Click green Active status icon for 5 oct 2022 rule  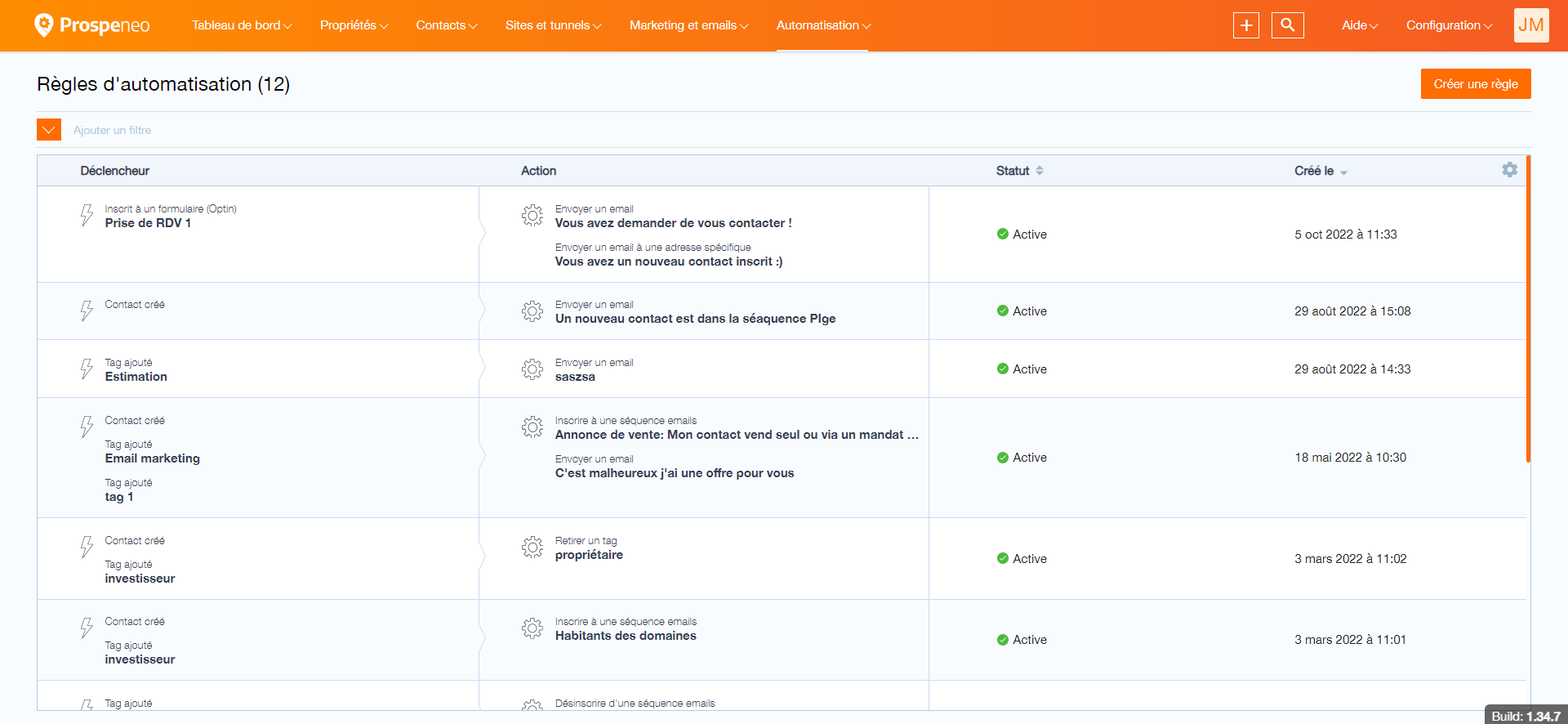(1003, 234)
